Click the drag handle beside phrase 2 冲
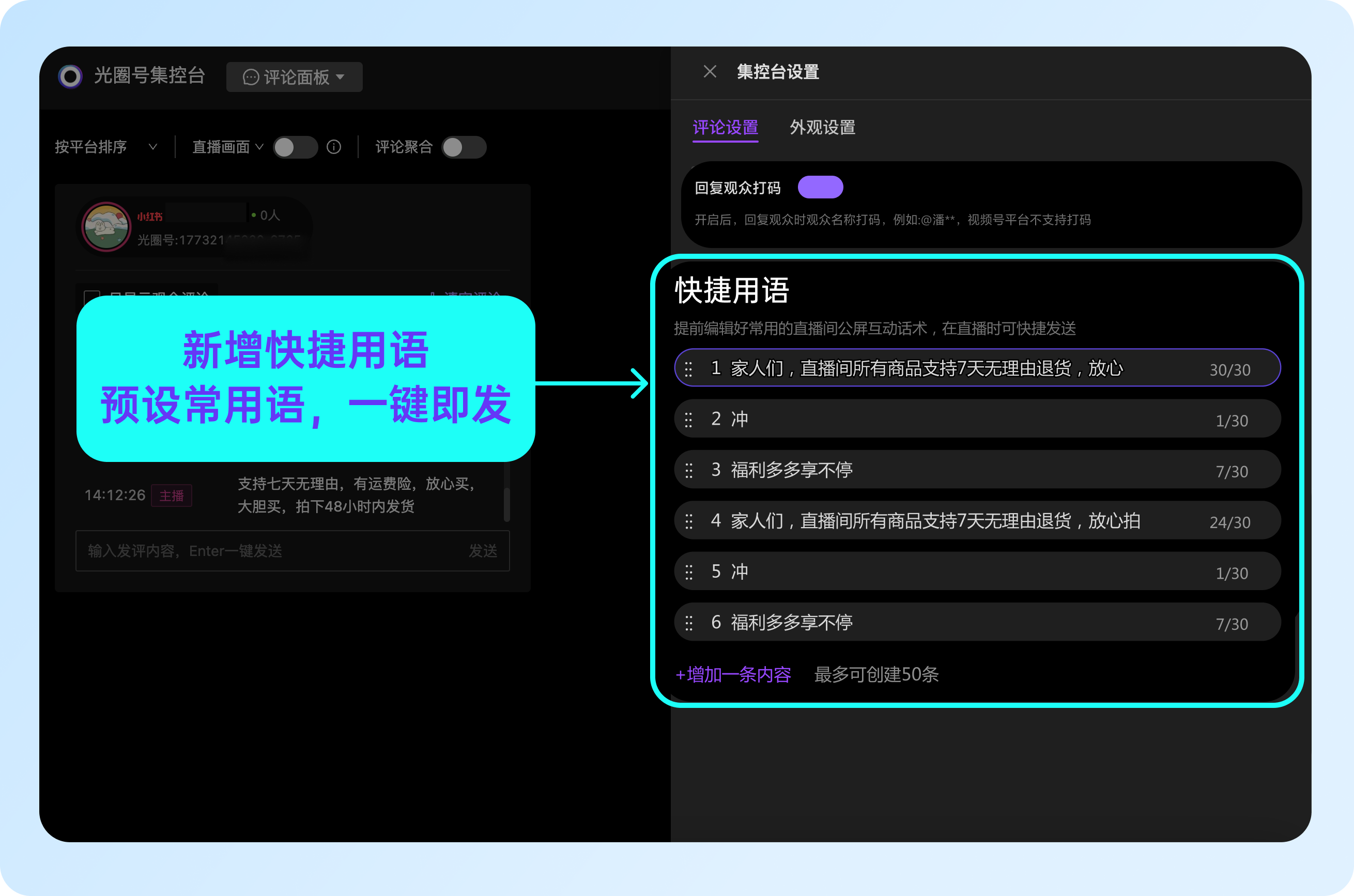Viewport: 1354px width, 896px height. (x=689, y=419)
